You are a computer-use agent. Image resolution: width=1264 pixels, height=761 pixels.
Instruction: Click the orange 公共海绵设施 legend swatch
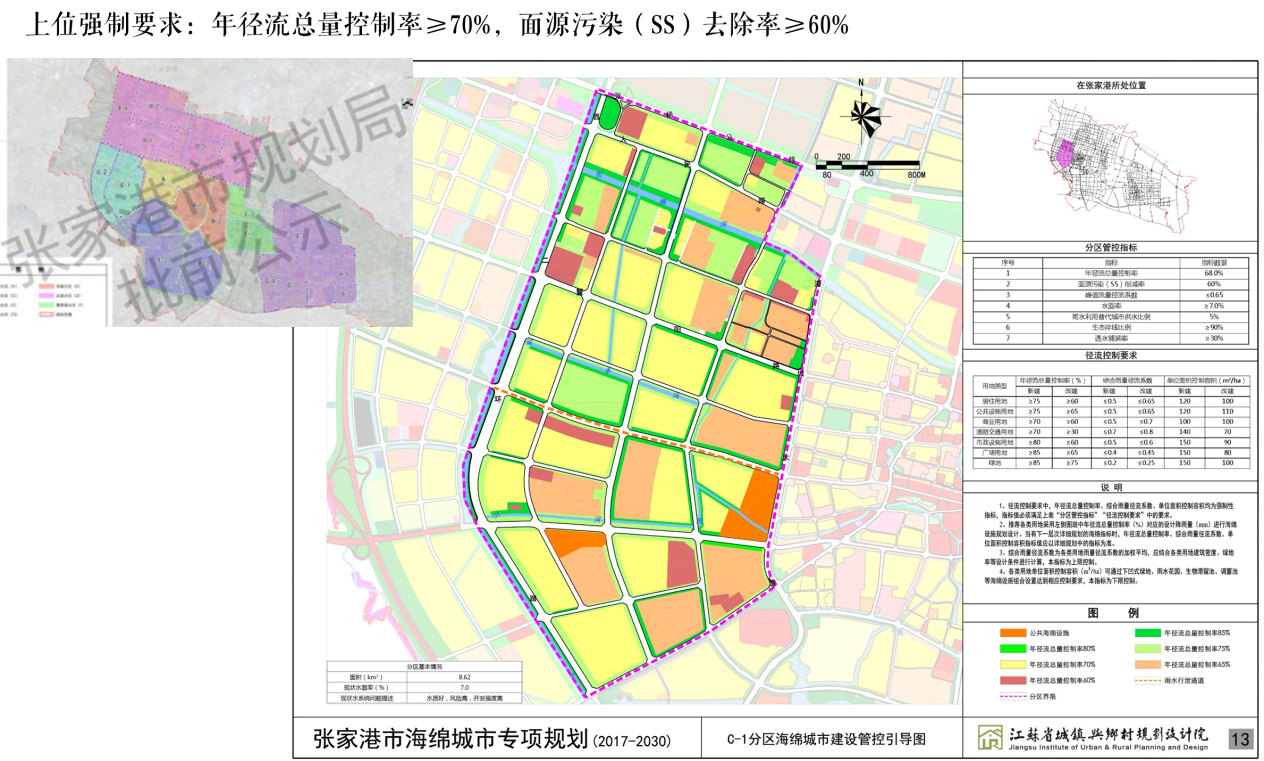click(1013, 633)
